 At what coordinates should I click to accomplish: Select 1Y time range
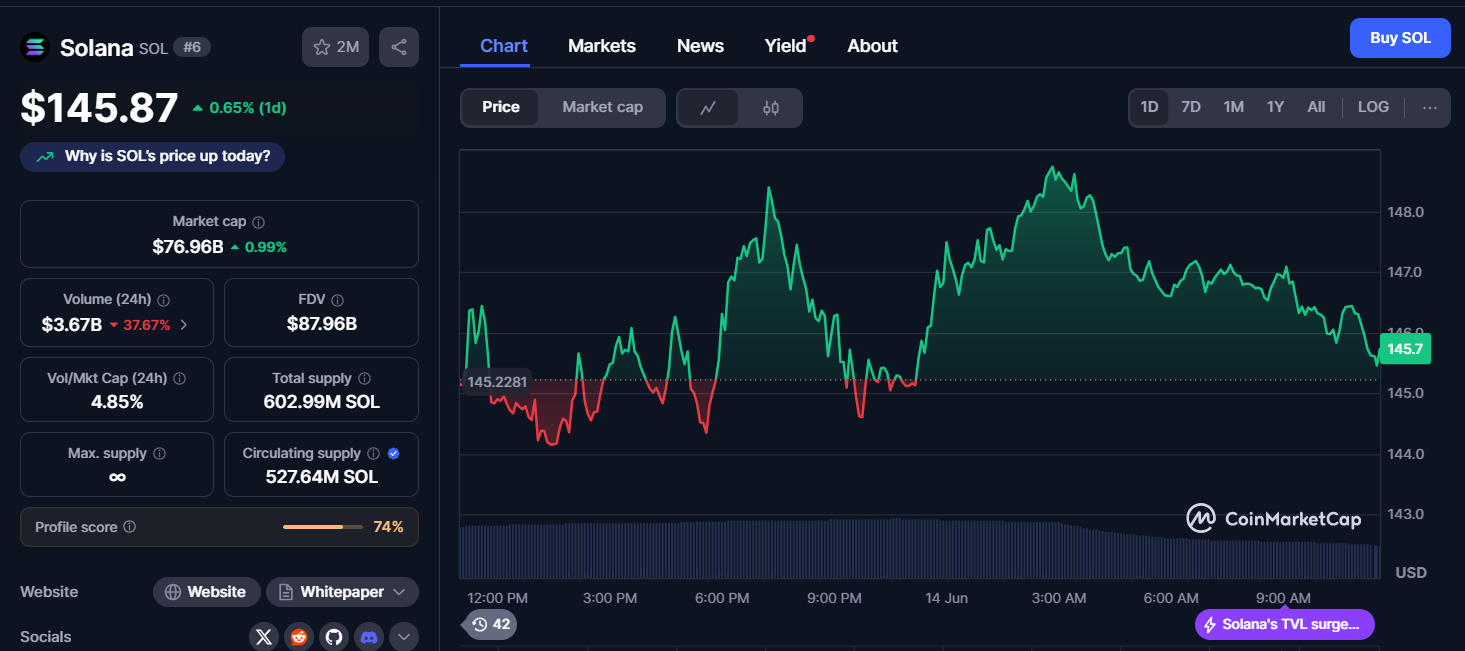tap(1275, 107)
